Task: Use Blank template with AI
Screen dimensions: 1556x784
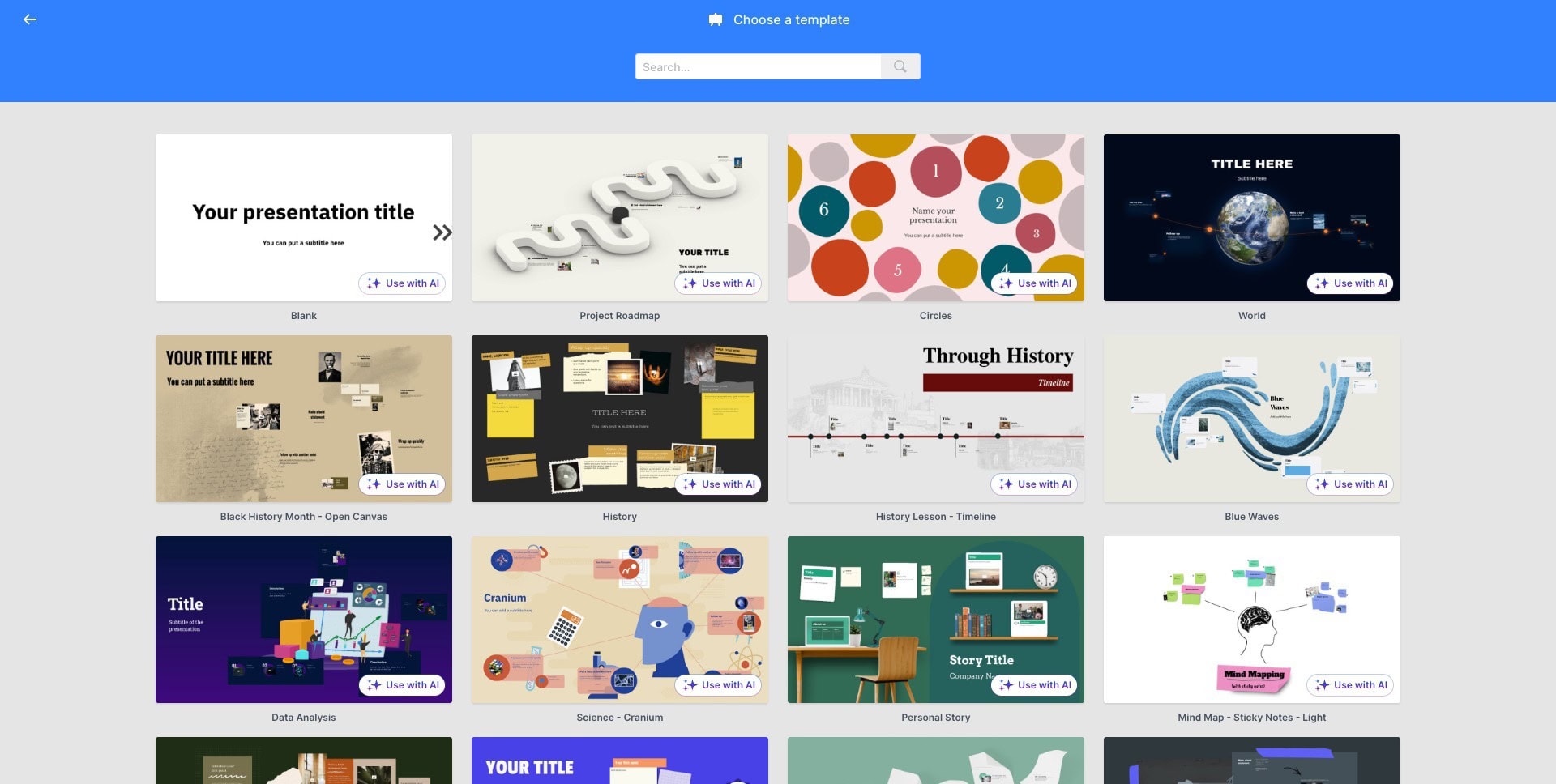Action: point(402,283)
